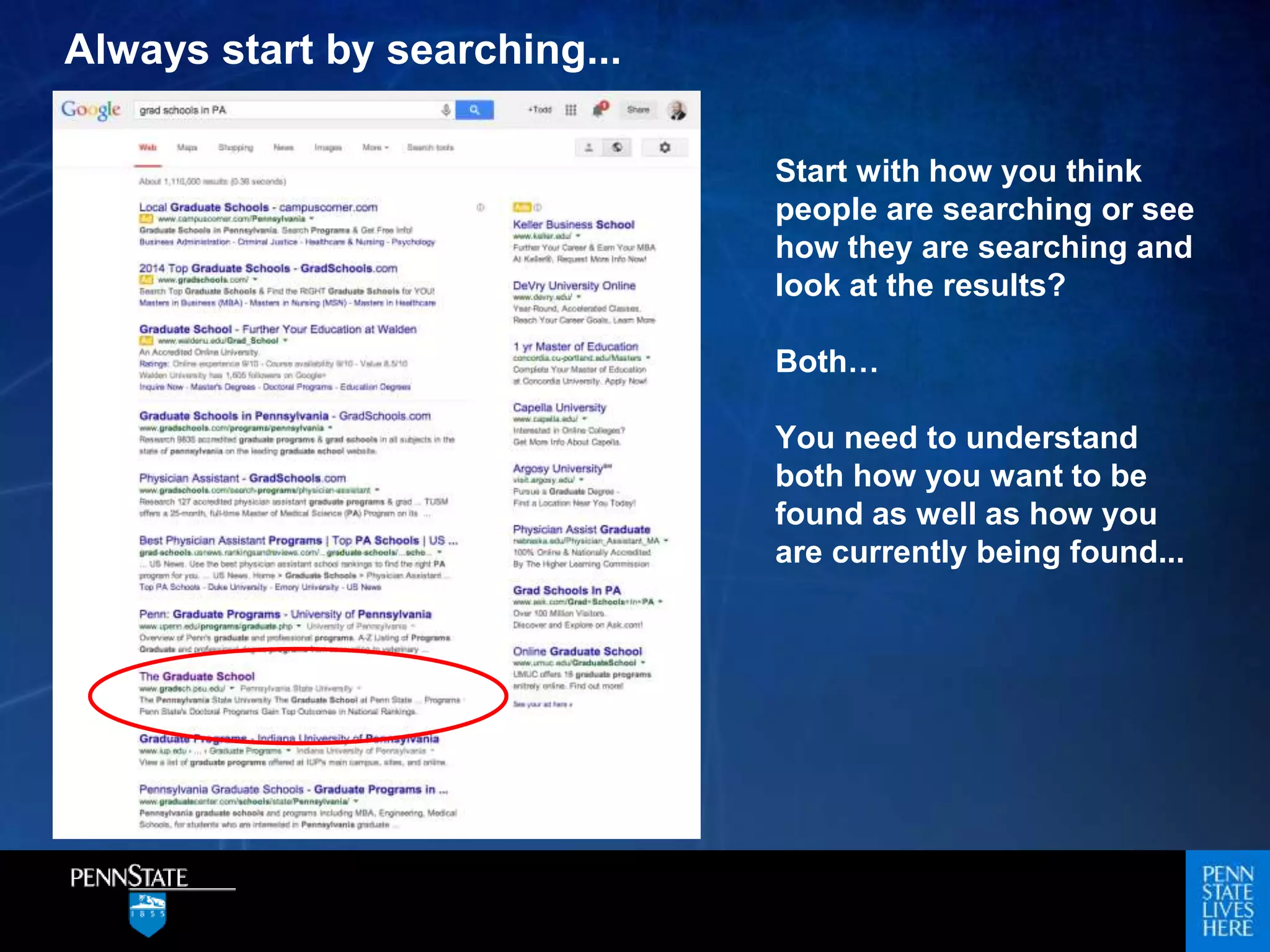
Task: Open Online Graduate School UMUC ad
Action: (577, 651)
